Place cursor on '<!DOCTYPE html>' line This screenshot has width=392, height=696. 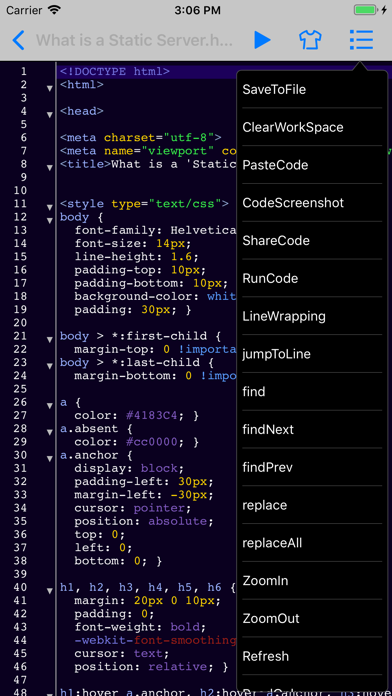[115, 71]
